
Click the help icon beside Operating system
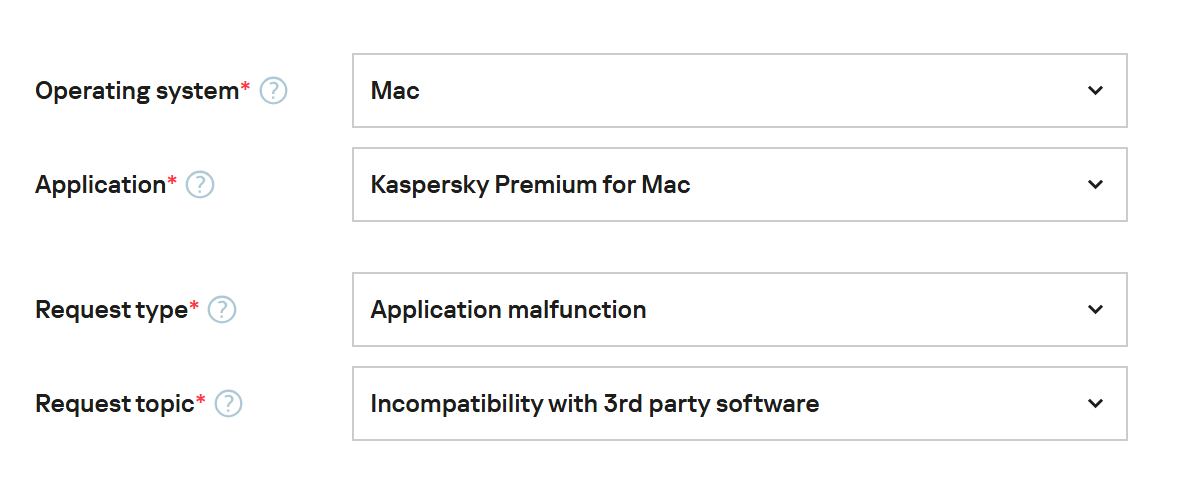point(273,91)
